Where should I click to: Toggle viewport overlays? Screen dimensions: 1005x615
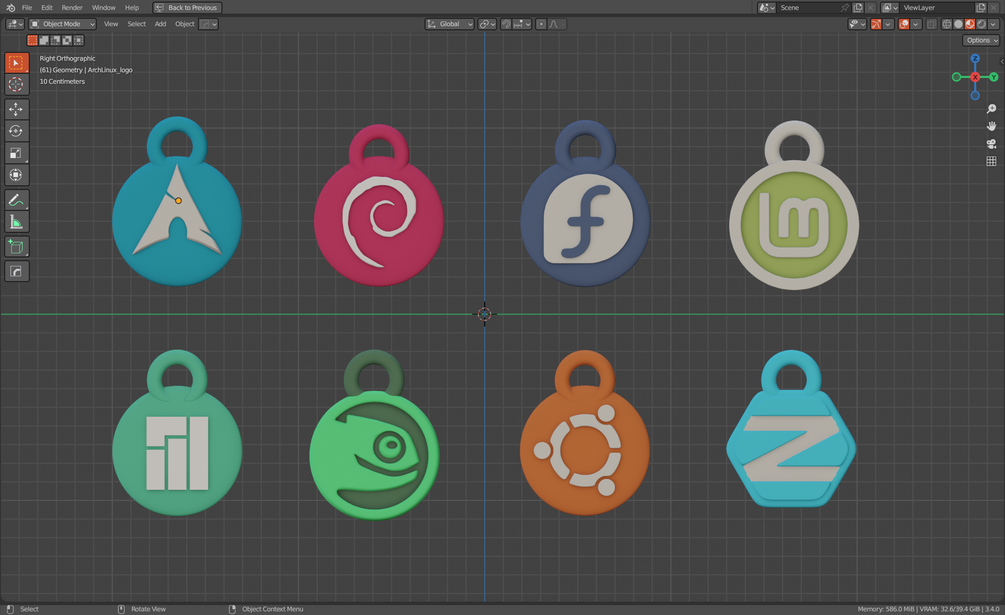[x=904, y=24]
